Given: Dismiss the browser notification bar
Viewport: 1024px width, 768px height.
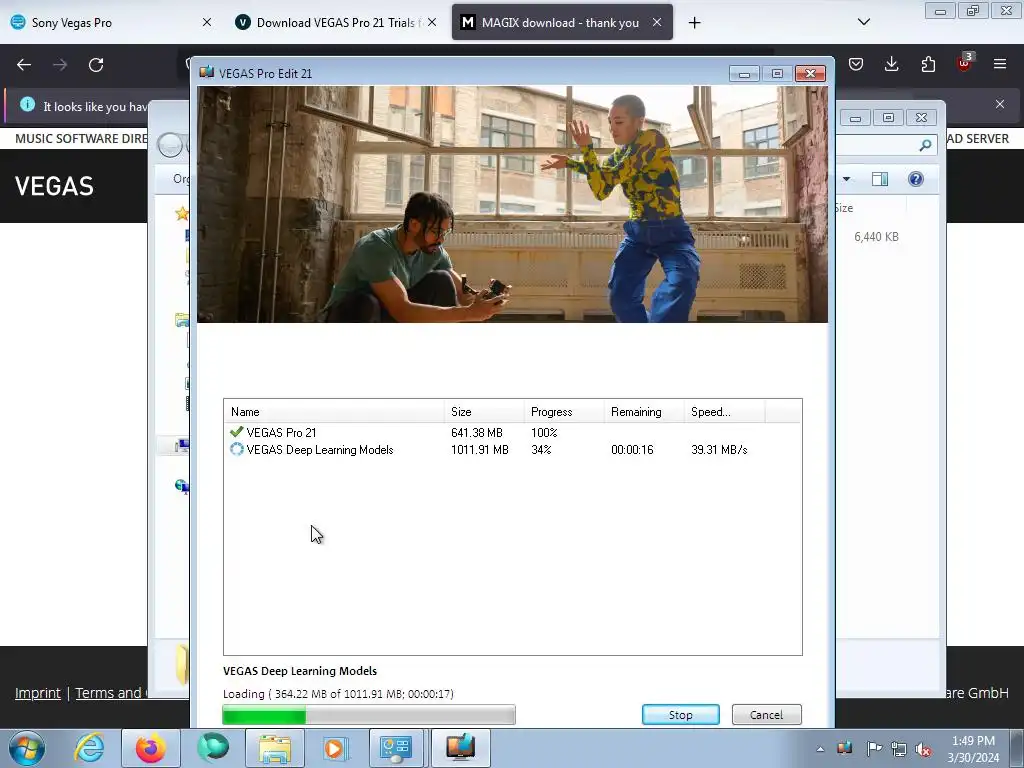Looking at the screenshot, I should (1000, 104).
